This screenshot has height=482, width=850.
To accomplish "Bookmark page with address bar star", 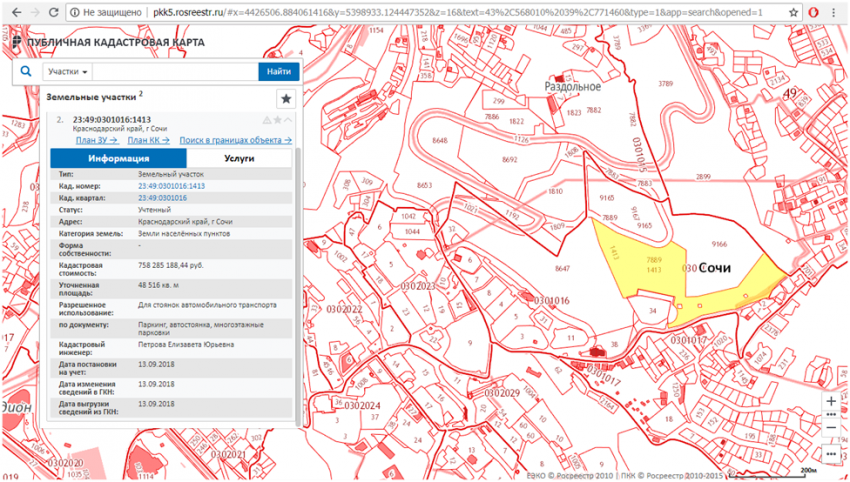I will pos(793,12).
